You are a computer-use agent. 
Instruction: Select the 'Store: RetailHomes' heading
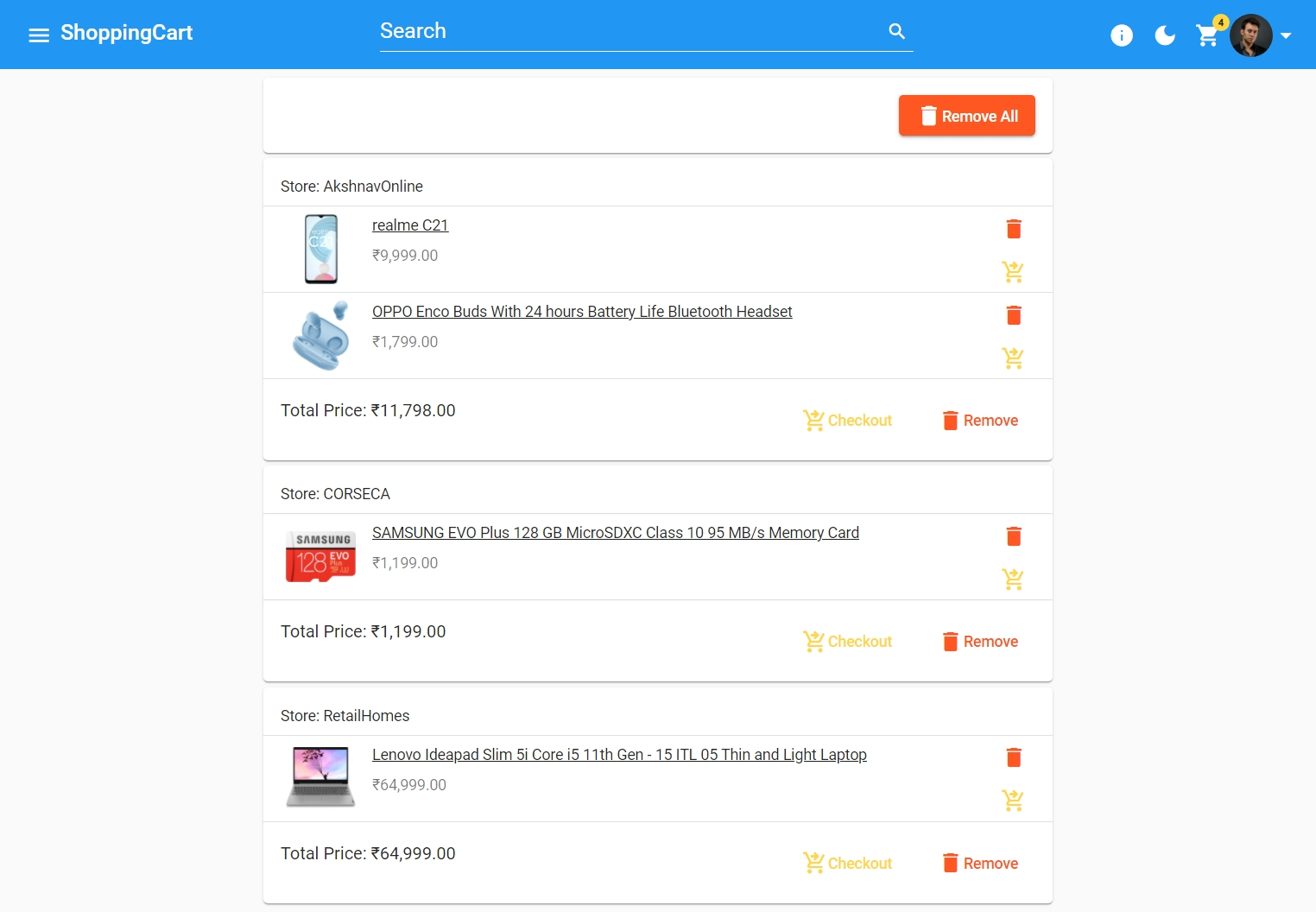click(x=345, y=716)
